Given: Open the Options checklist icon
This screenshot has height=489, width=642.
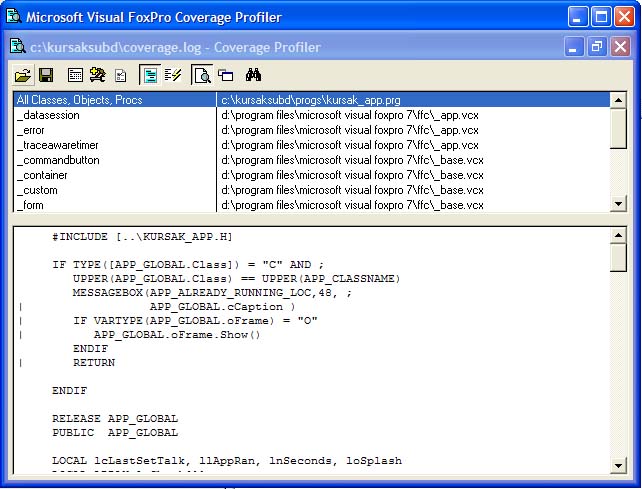Looking at the screenshot, I should click(121, 75).
